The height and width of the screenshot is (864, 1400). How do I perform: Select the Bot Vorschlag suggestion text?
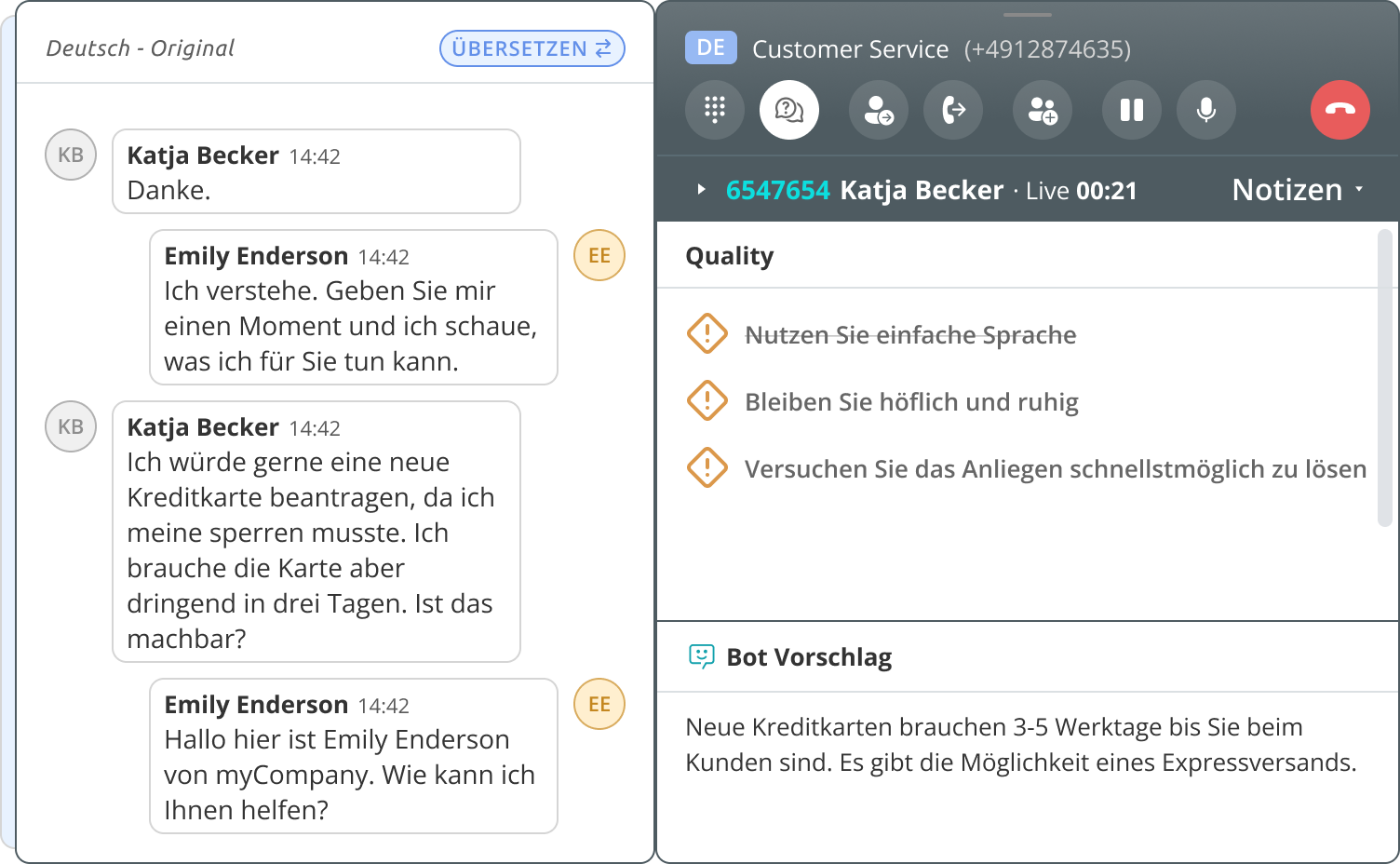(x=1020, y=745)
